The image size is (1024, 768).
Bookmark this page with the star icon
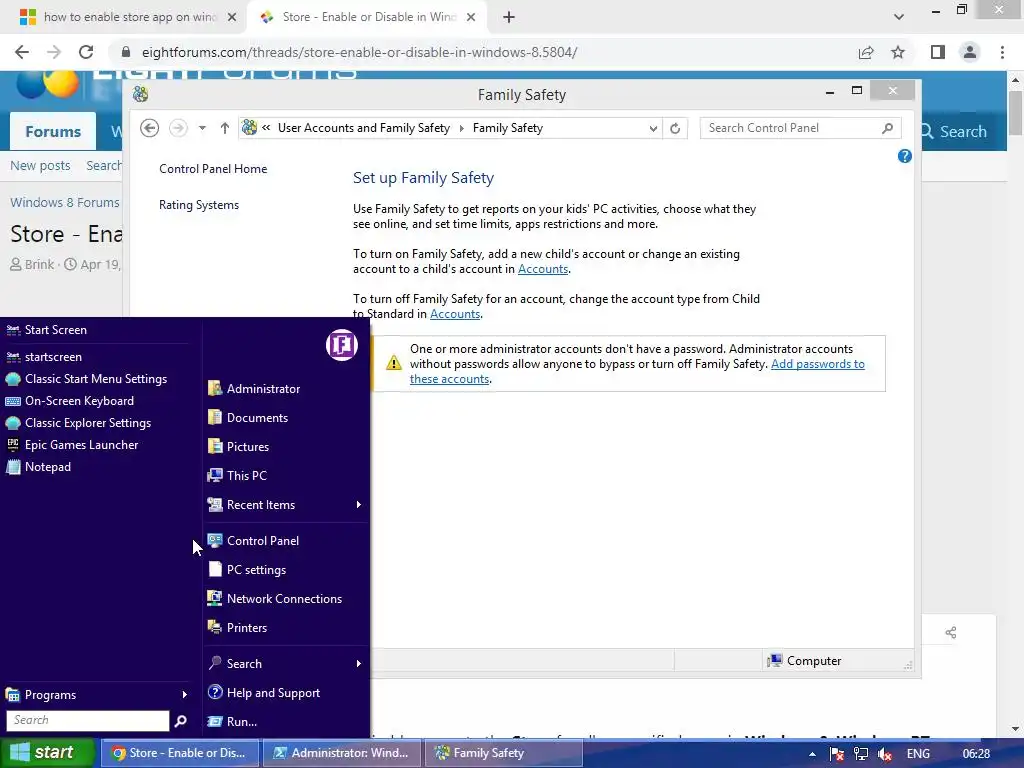(898, 52)
